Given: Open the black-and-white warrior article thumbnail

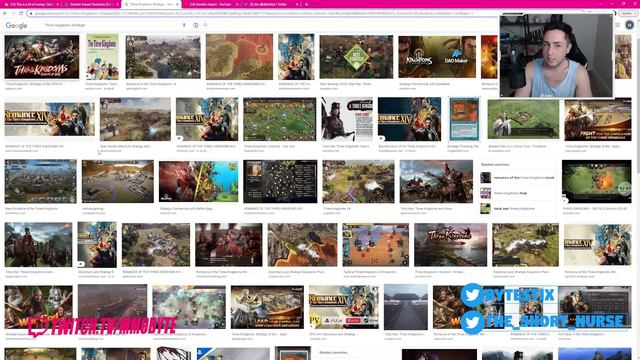Looking at the screenshot, I should [x=347, y=119].
